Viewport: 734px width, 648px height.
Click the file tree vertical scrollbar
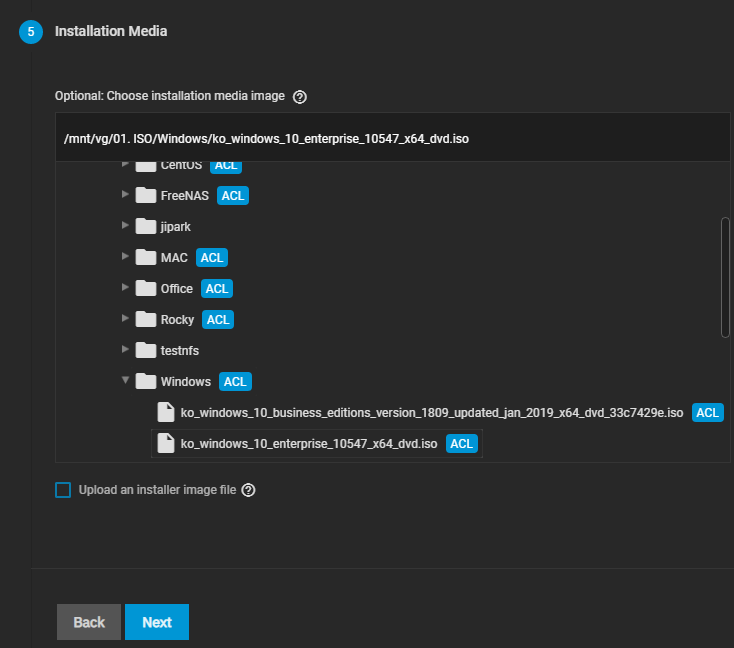[x=725, y=277]
